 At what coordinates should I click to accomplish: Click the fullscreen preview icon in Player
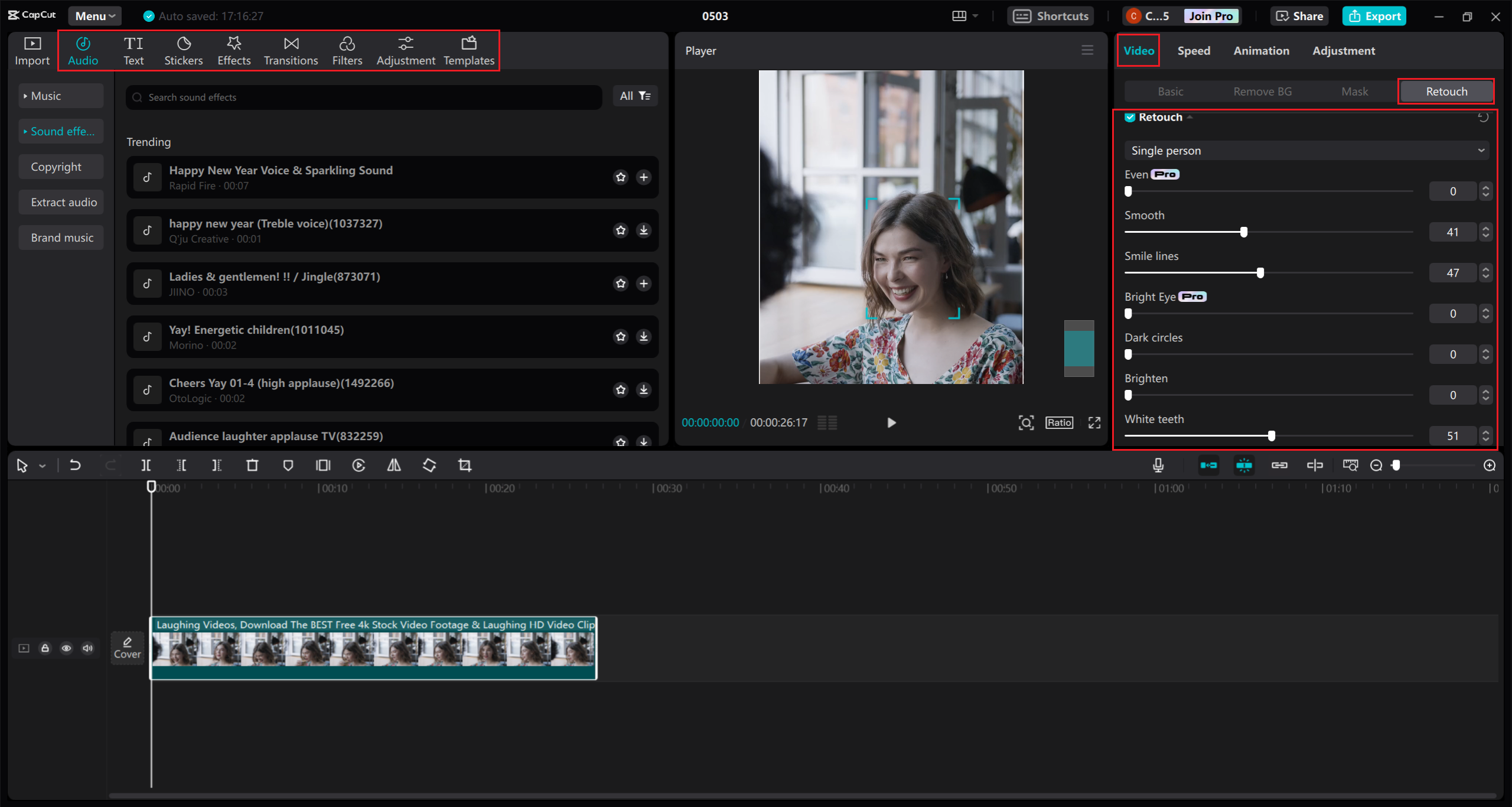pos(1094,422)
